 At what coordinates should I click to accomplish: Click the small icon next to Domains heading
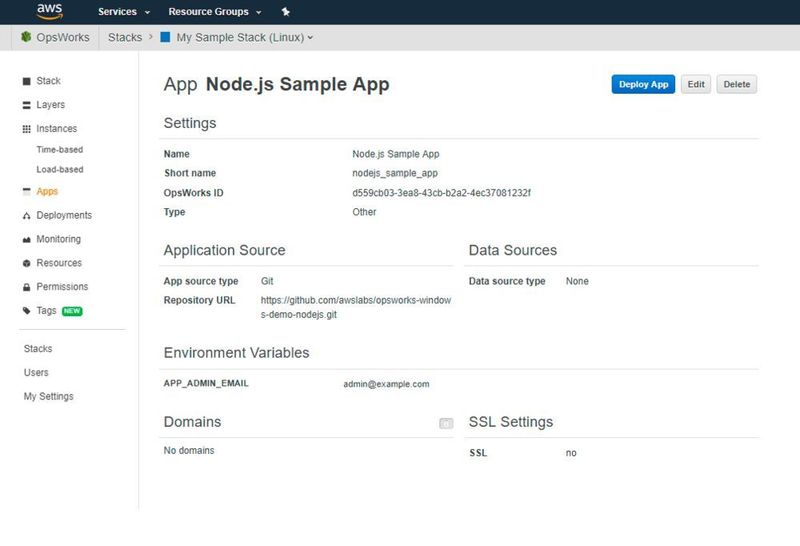[446, 423]
